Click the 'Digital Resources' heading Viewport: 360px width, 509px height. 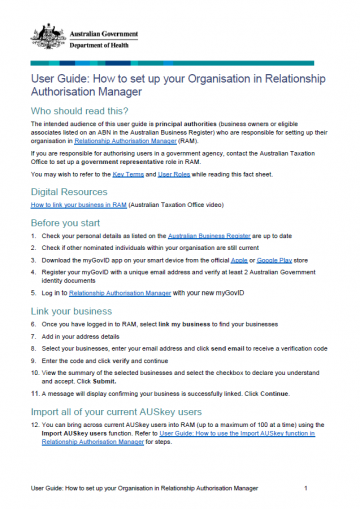point(69,192)
